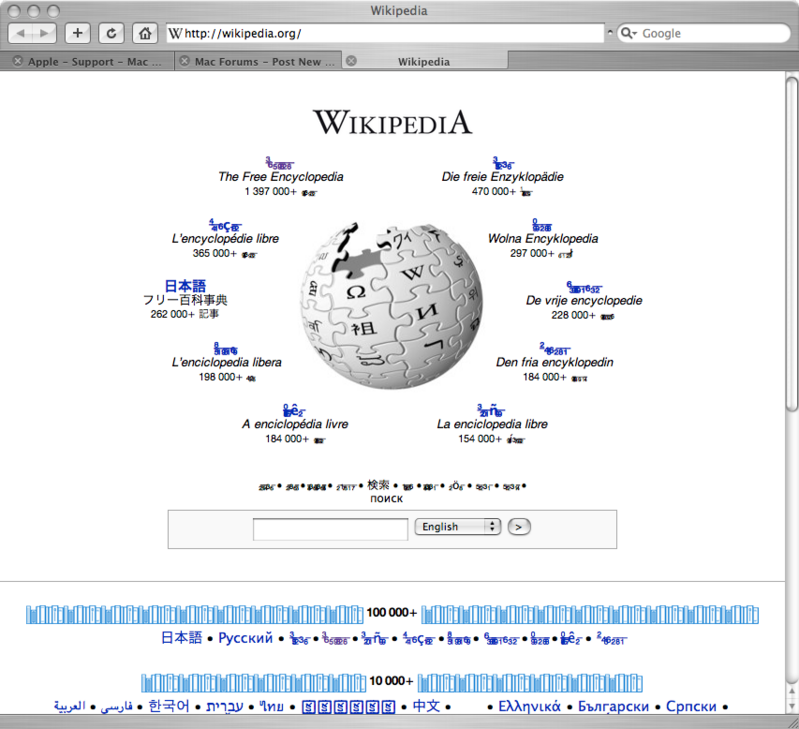Click the 1 397 000+ article count text

click(270, 192)
